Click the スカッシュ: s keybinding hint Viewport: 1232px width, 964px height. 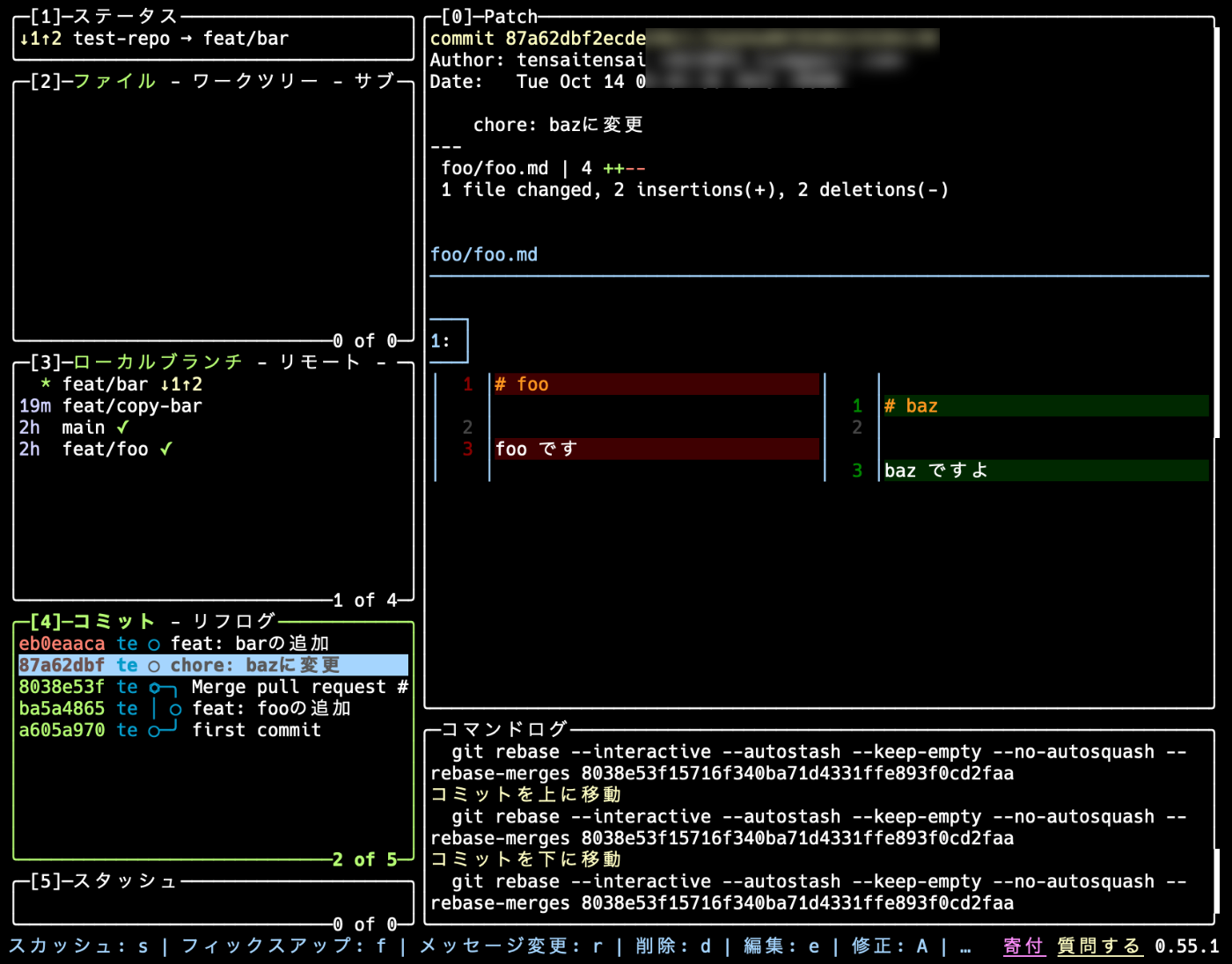pos(78,946)
